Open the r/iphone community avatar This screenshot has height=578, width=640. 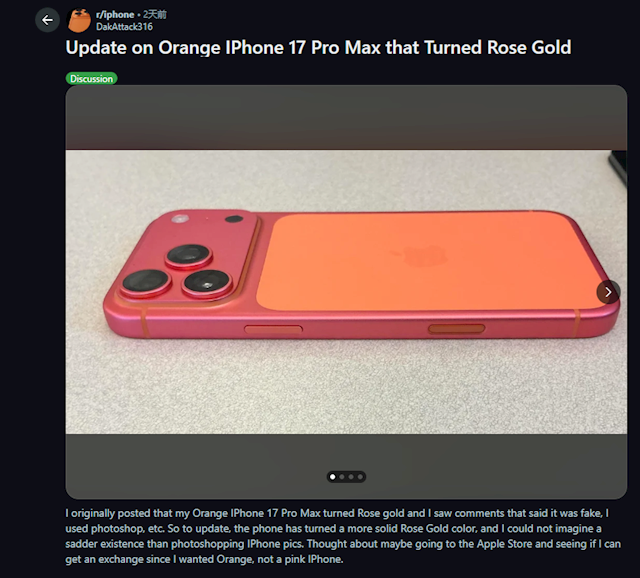(79, 20)
